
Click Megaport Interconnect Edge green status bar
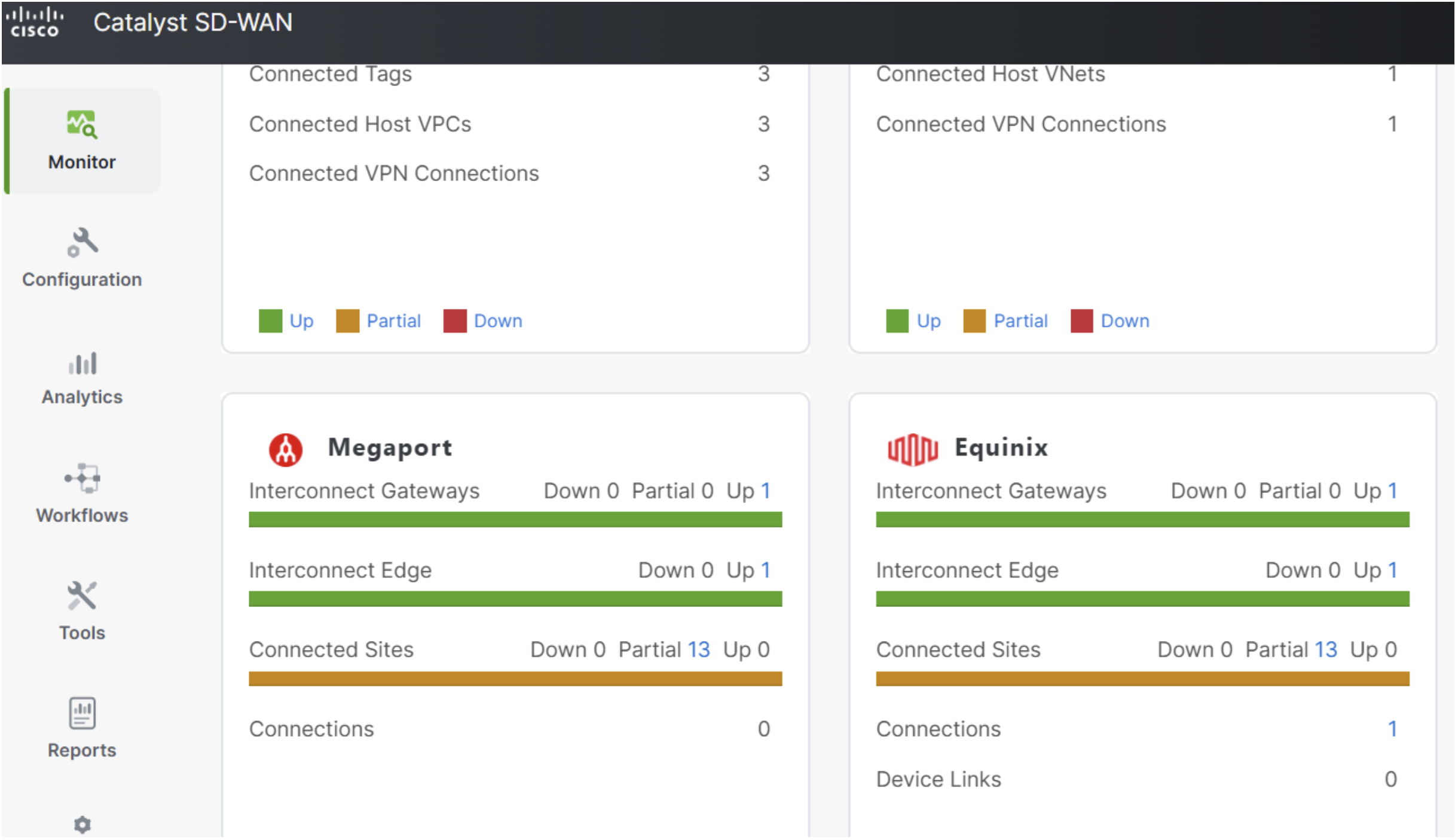pyautogui.click(x=515, y=599)
